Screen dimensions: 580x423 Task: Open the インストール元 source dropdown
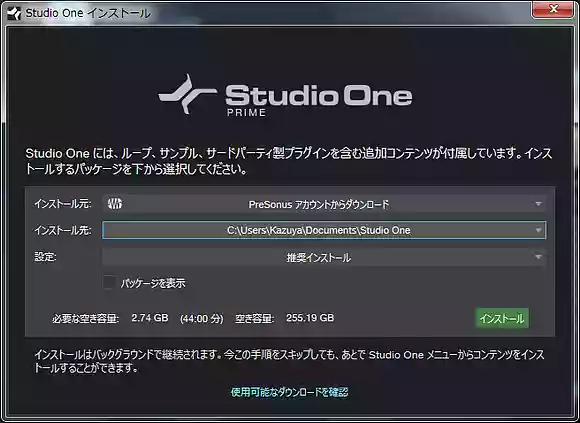coord(324,204)
